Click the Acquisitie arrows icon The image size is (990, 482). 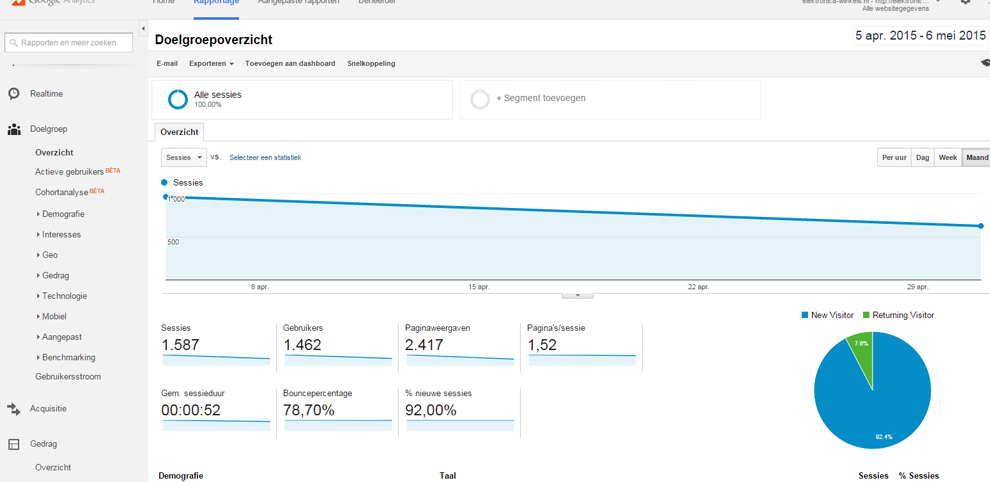(13, 409)
